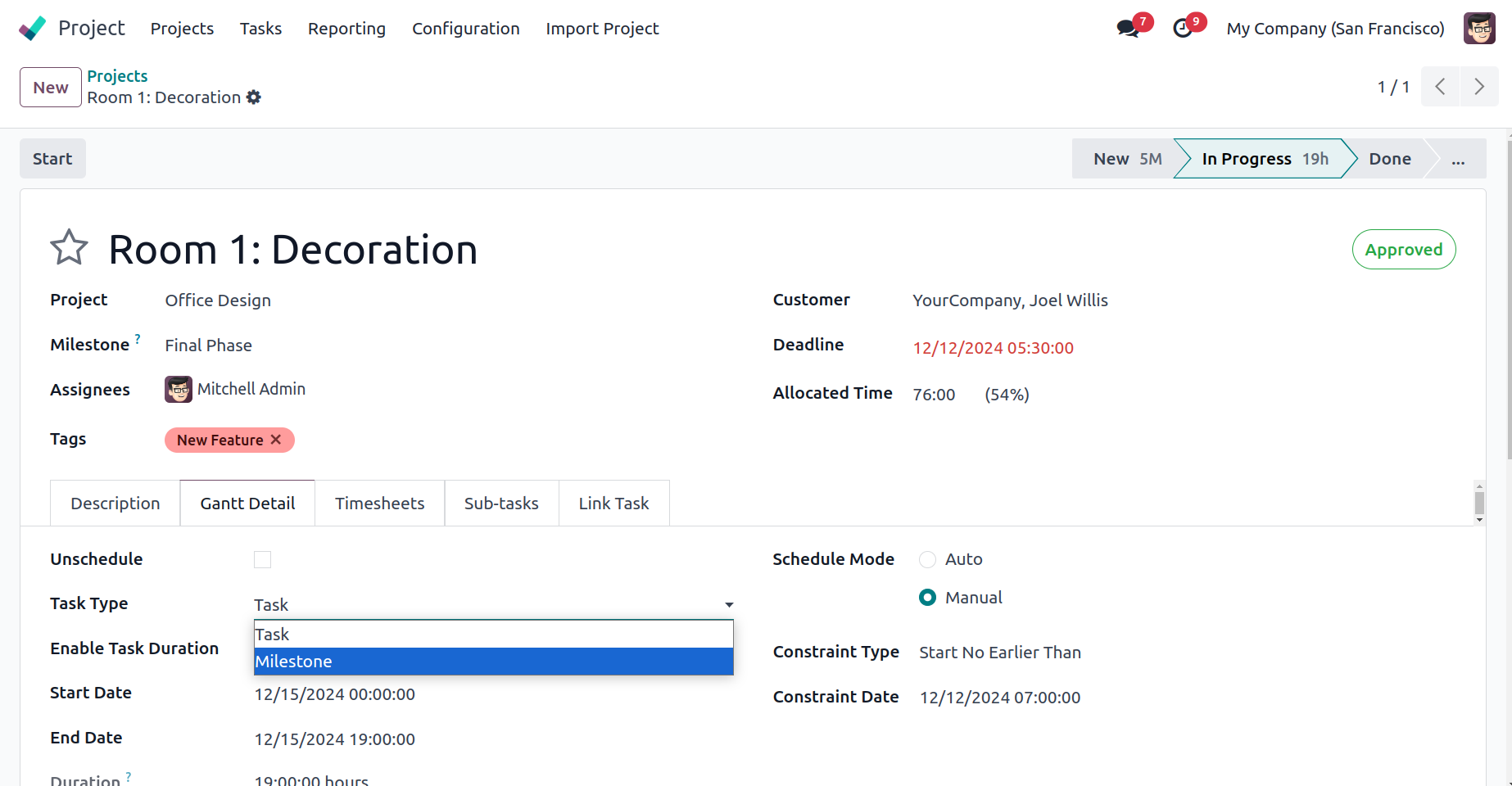This screenshot has height=786, width=1512.
Task: Go to next record arrow
Action: 1479,87
